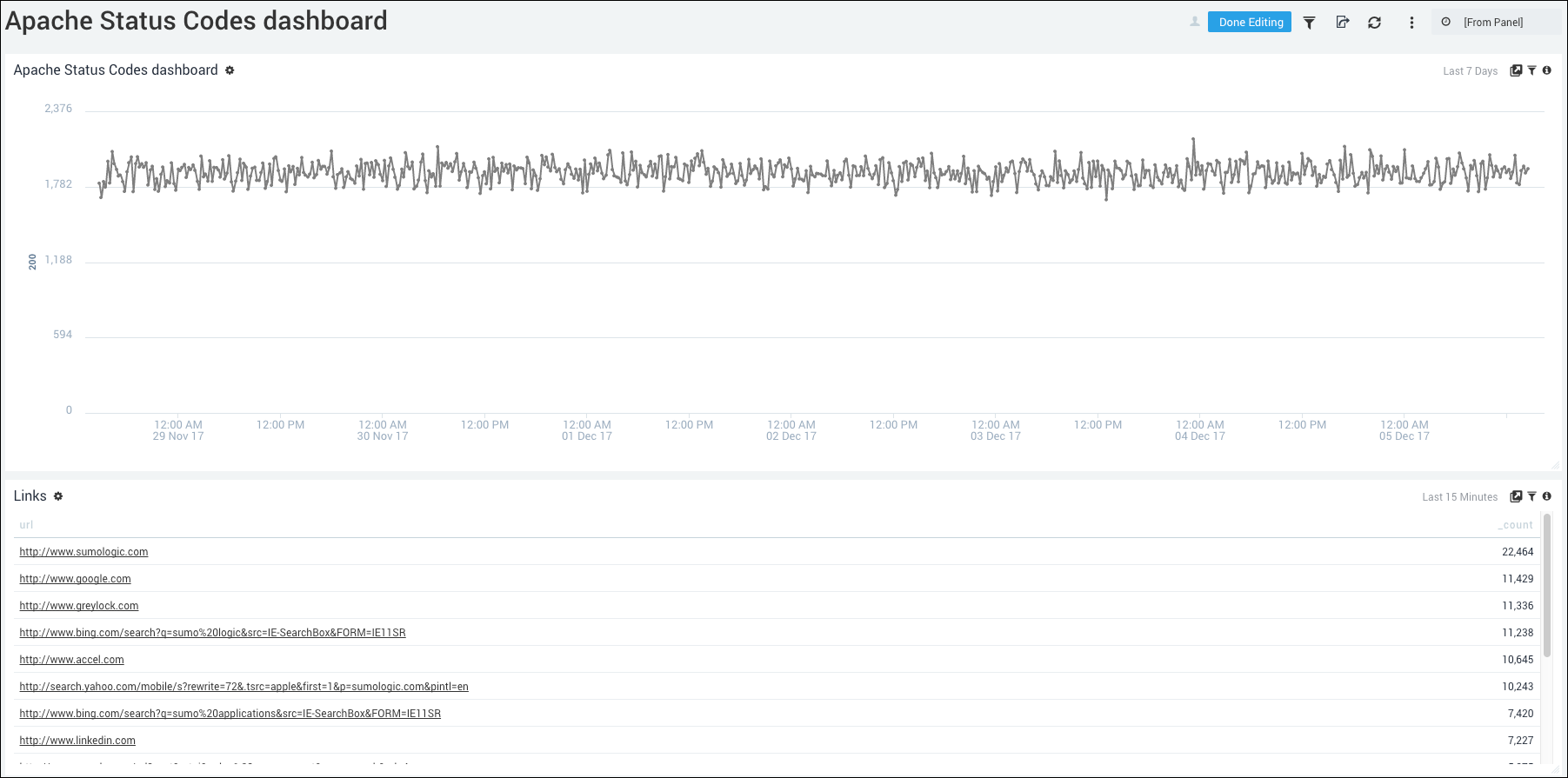
Task: Click the user profile icon beside Done Editing
Action: (1195, 22)
